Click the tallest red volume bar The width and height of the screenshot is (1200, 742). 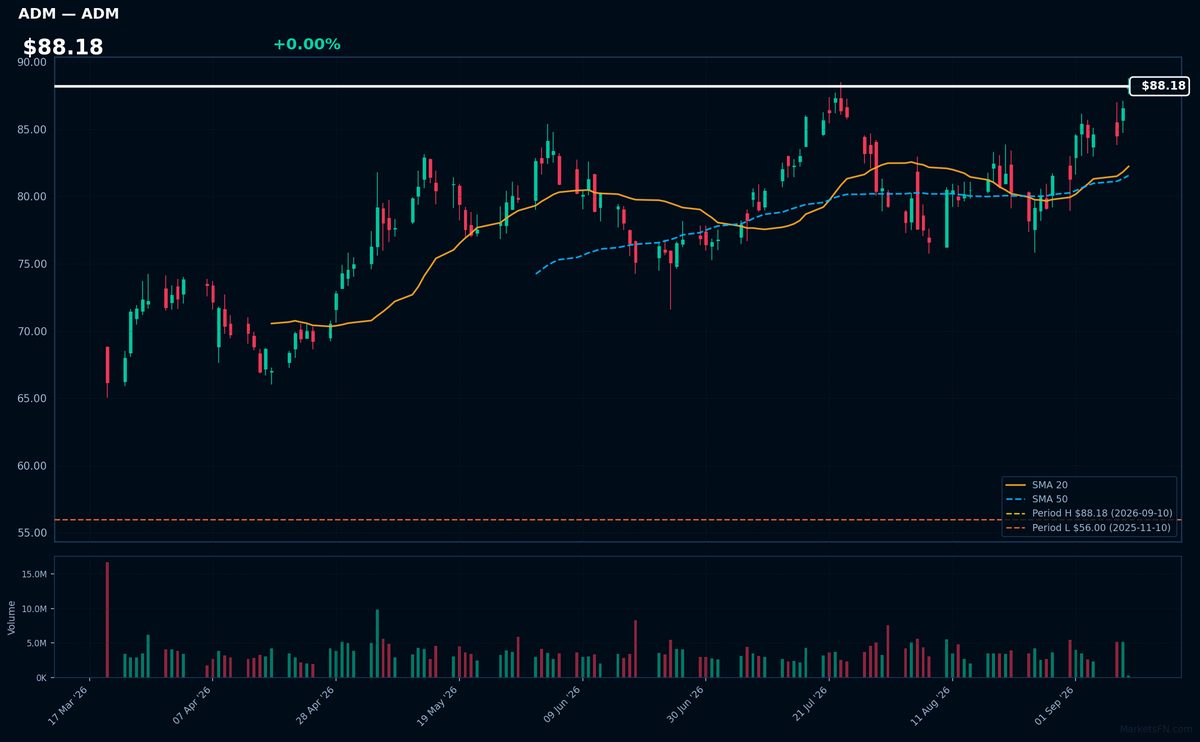107,620
